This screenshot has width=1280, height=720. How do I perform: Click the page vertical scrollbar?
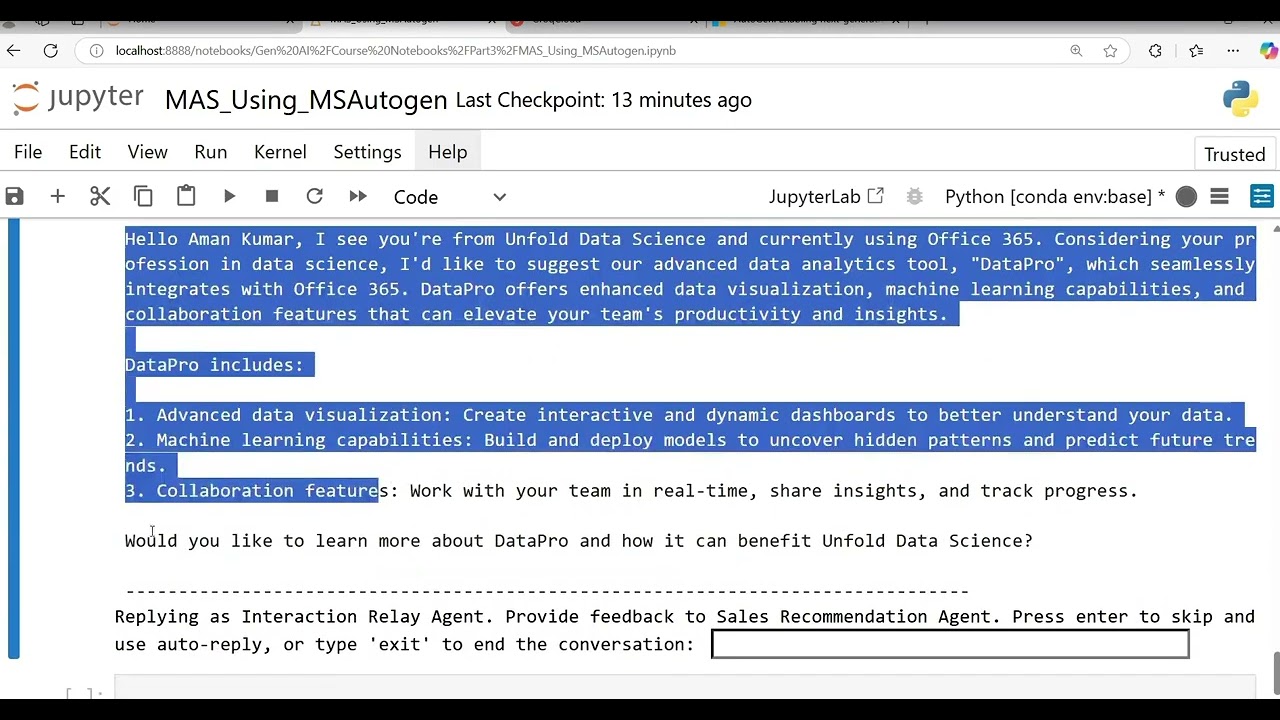[1275, 672]
